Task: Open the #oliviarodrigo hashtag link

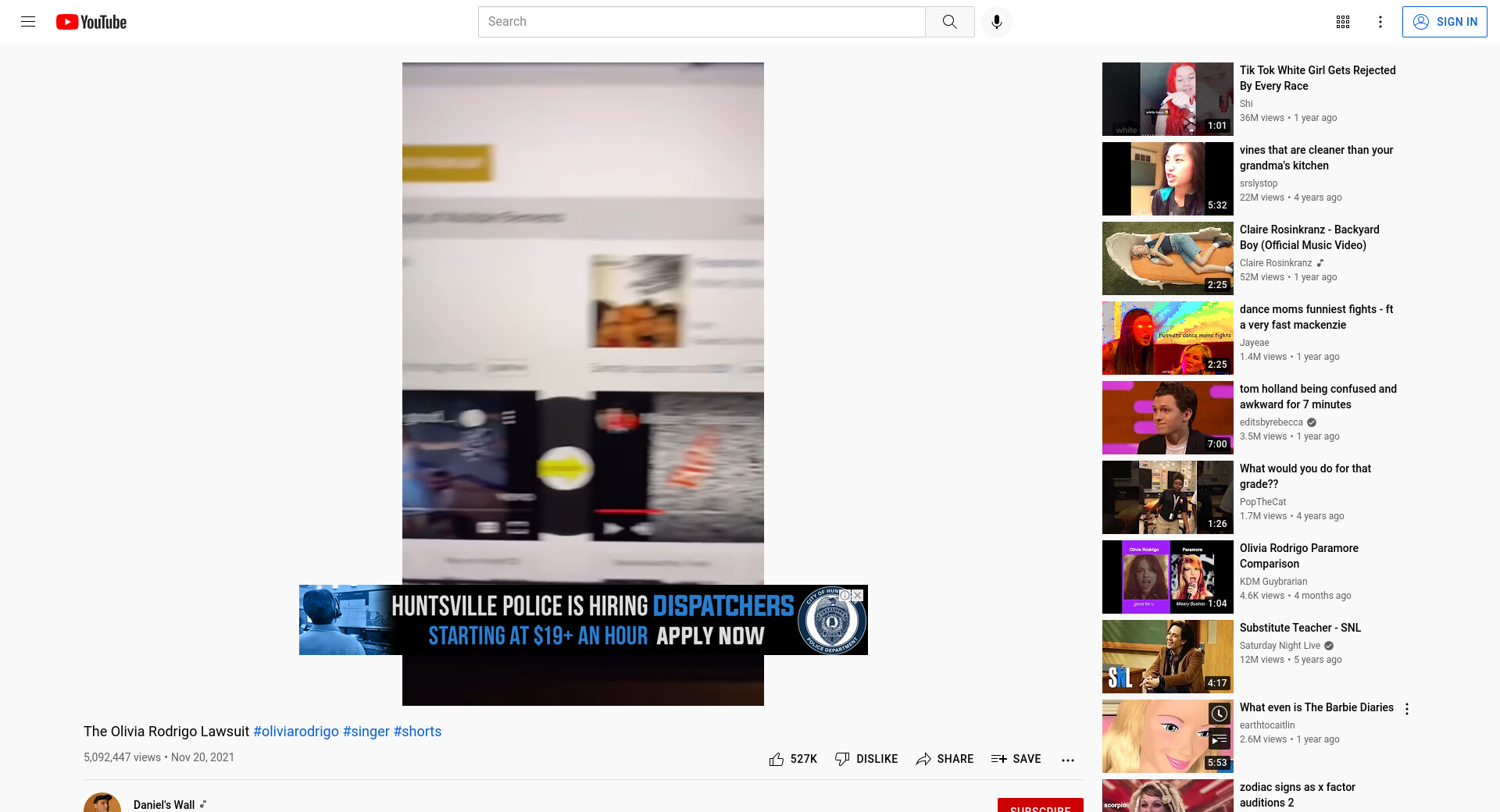Action: click(x=296, y=732)
